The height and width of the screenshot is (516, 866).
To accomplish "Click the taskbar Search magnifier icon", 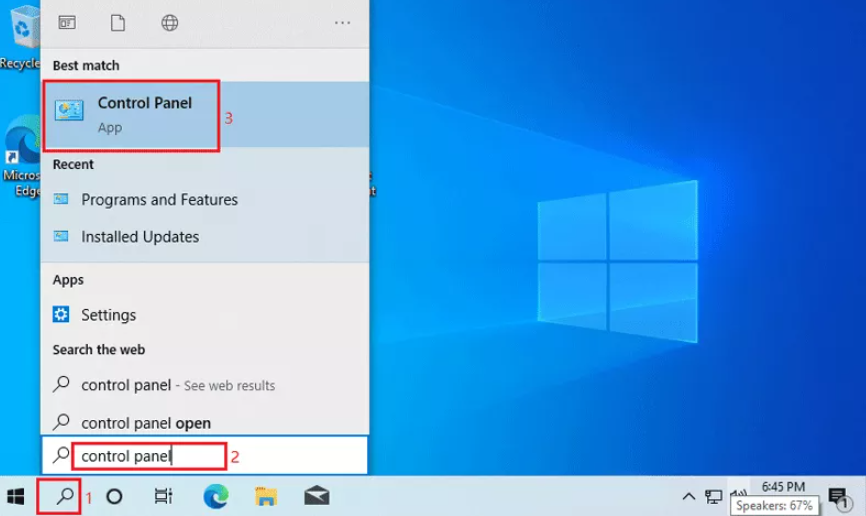I will pos(64,497).
